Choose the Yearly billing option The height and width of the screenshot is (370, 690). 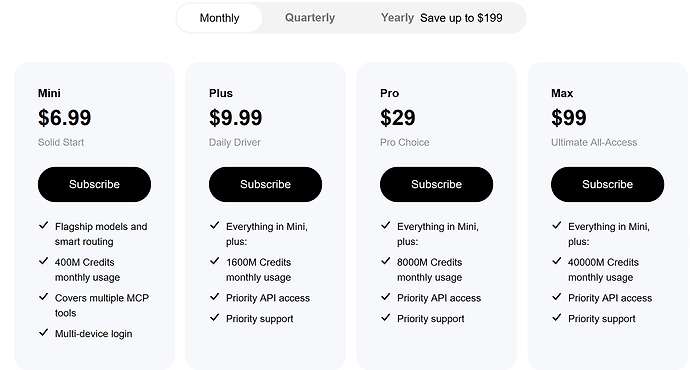pos(397,18)
